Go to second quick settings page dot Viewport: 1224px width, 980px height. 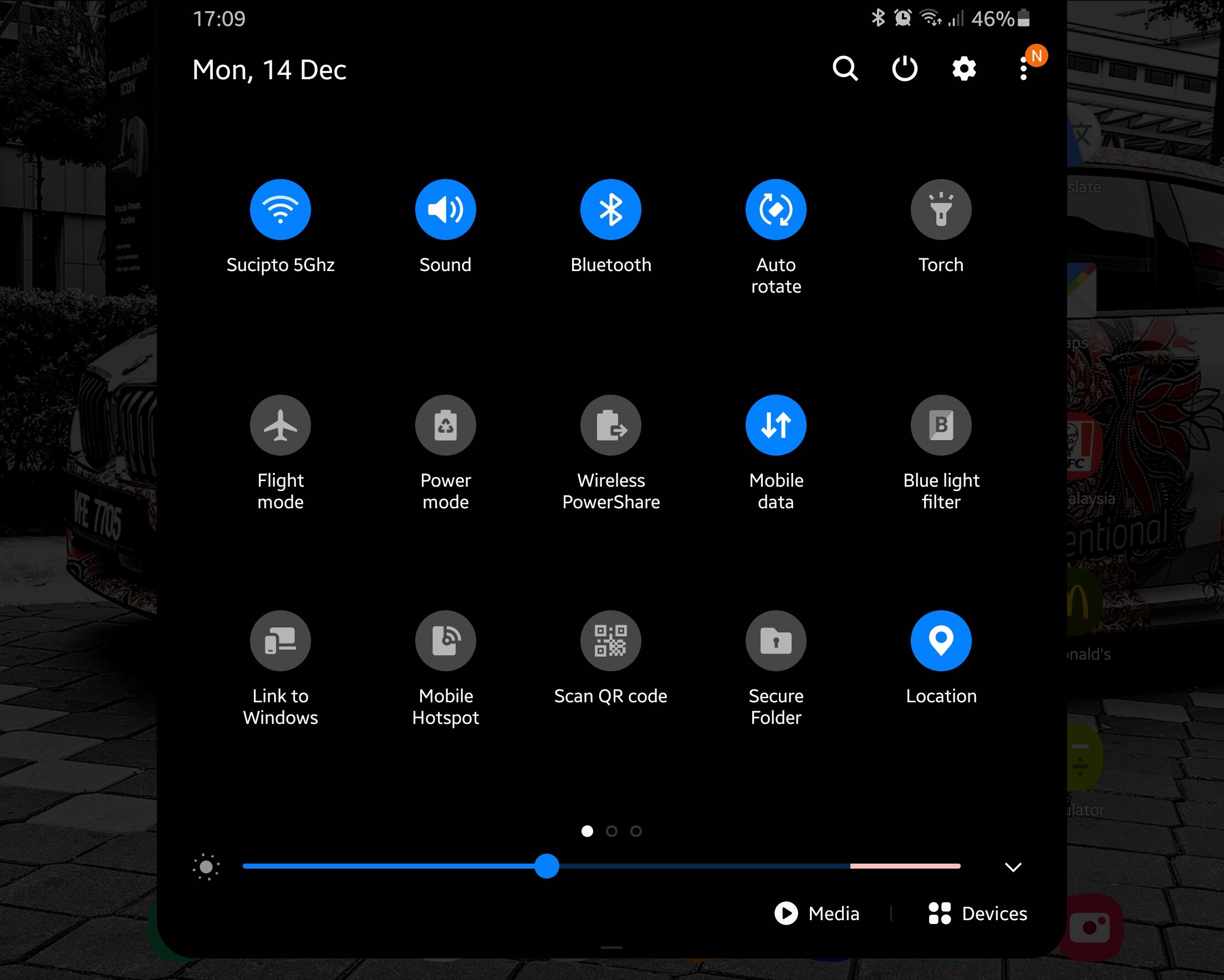(611, 831)
